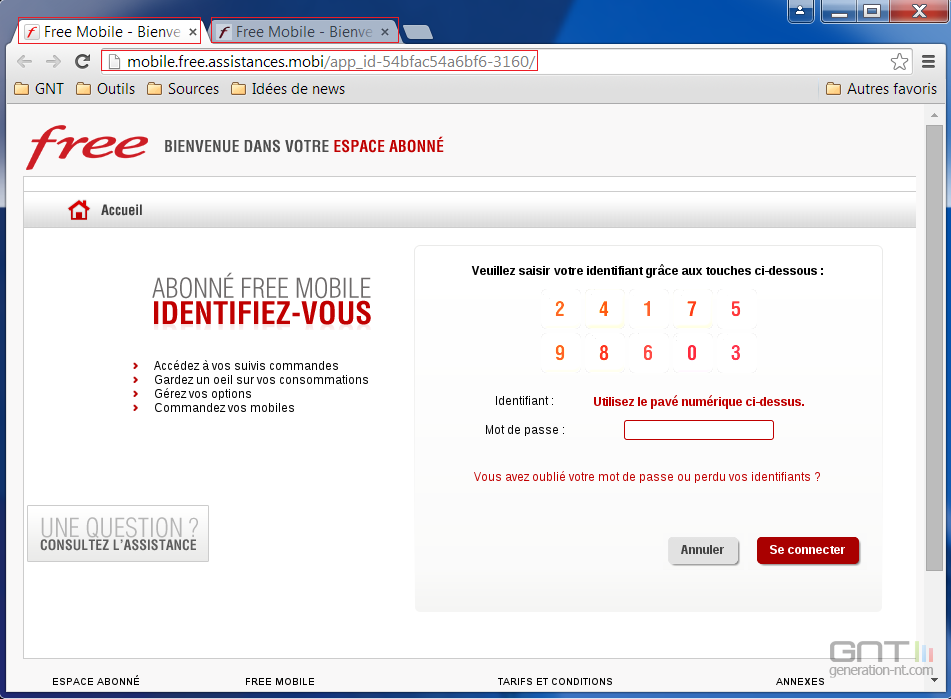Open Idées de news bookmarks folder

(288, 89)
